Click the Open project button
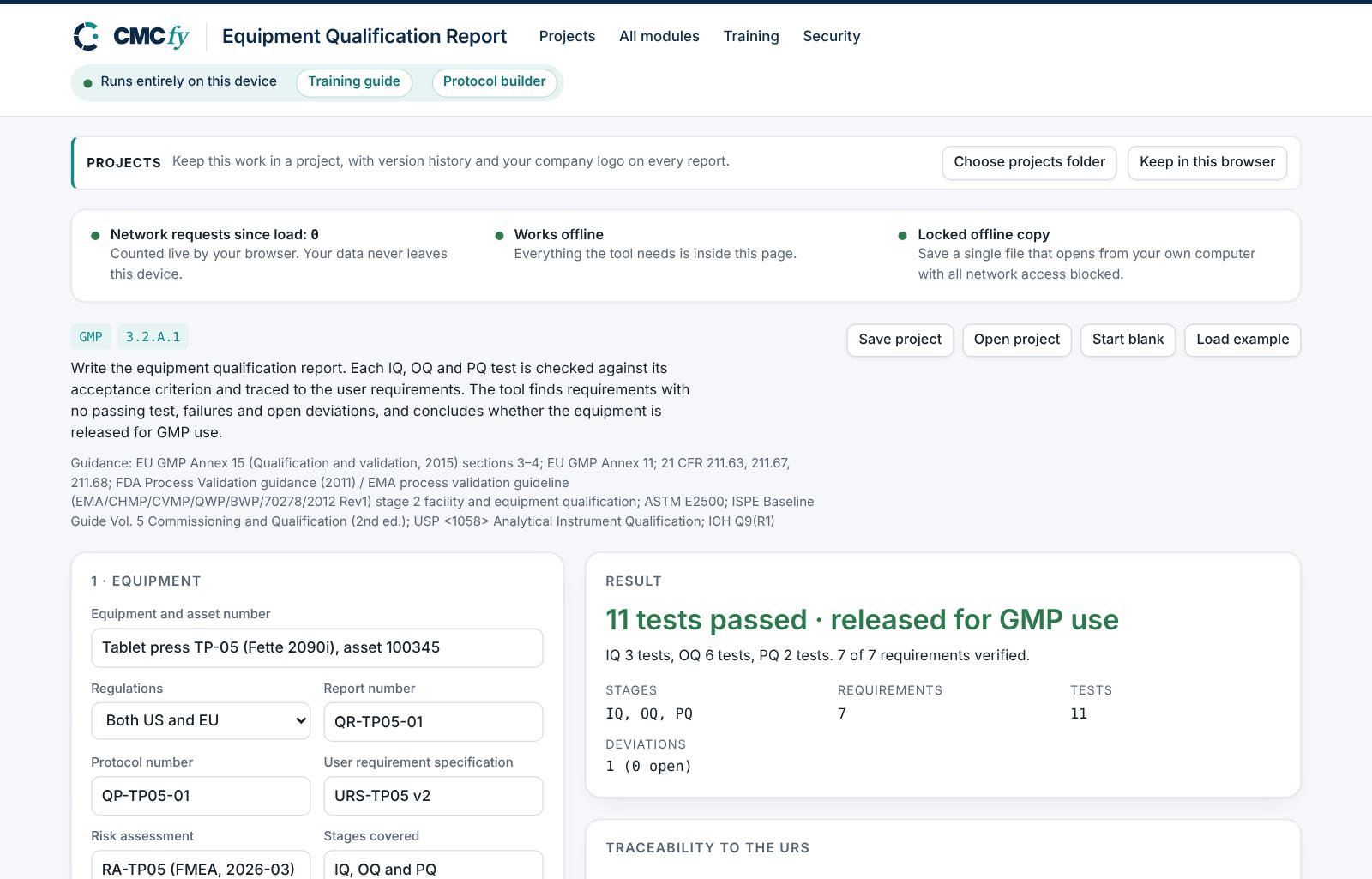 1017,340
